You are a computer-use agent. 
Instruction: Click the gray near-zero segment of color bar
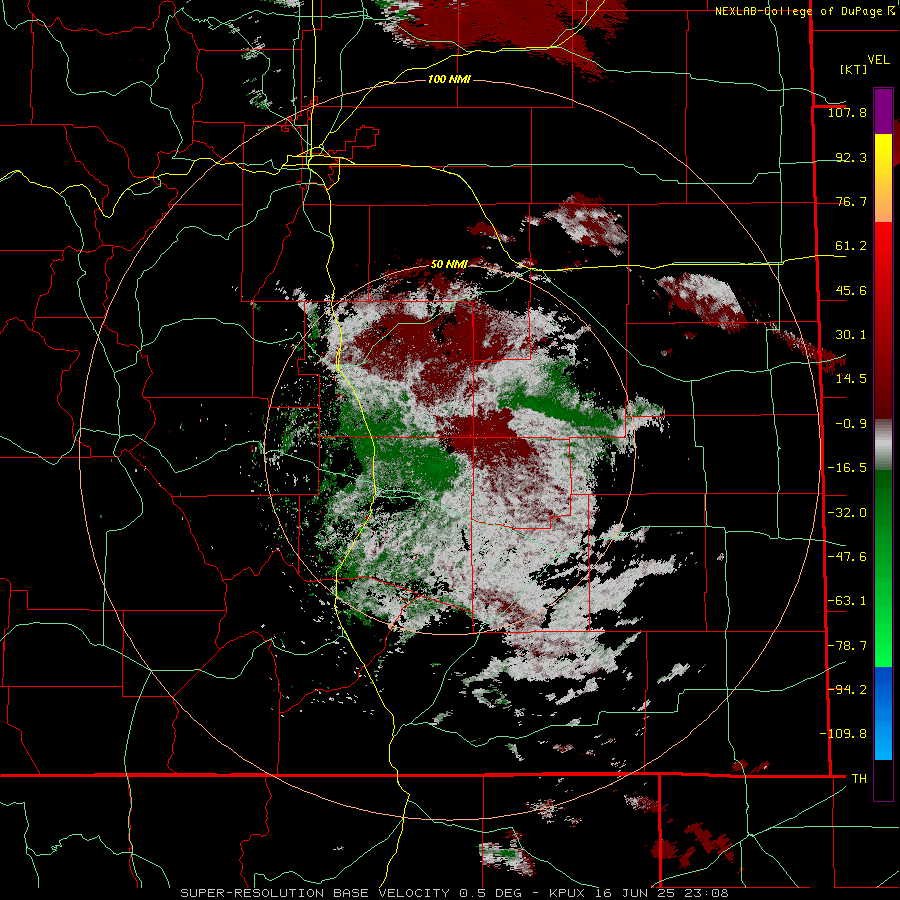[883, 444]
